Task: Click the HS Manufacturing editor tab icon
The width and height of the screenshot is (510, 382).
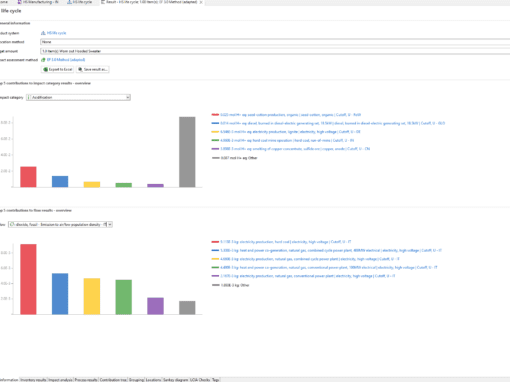Action: pos(20,2)
